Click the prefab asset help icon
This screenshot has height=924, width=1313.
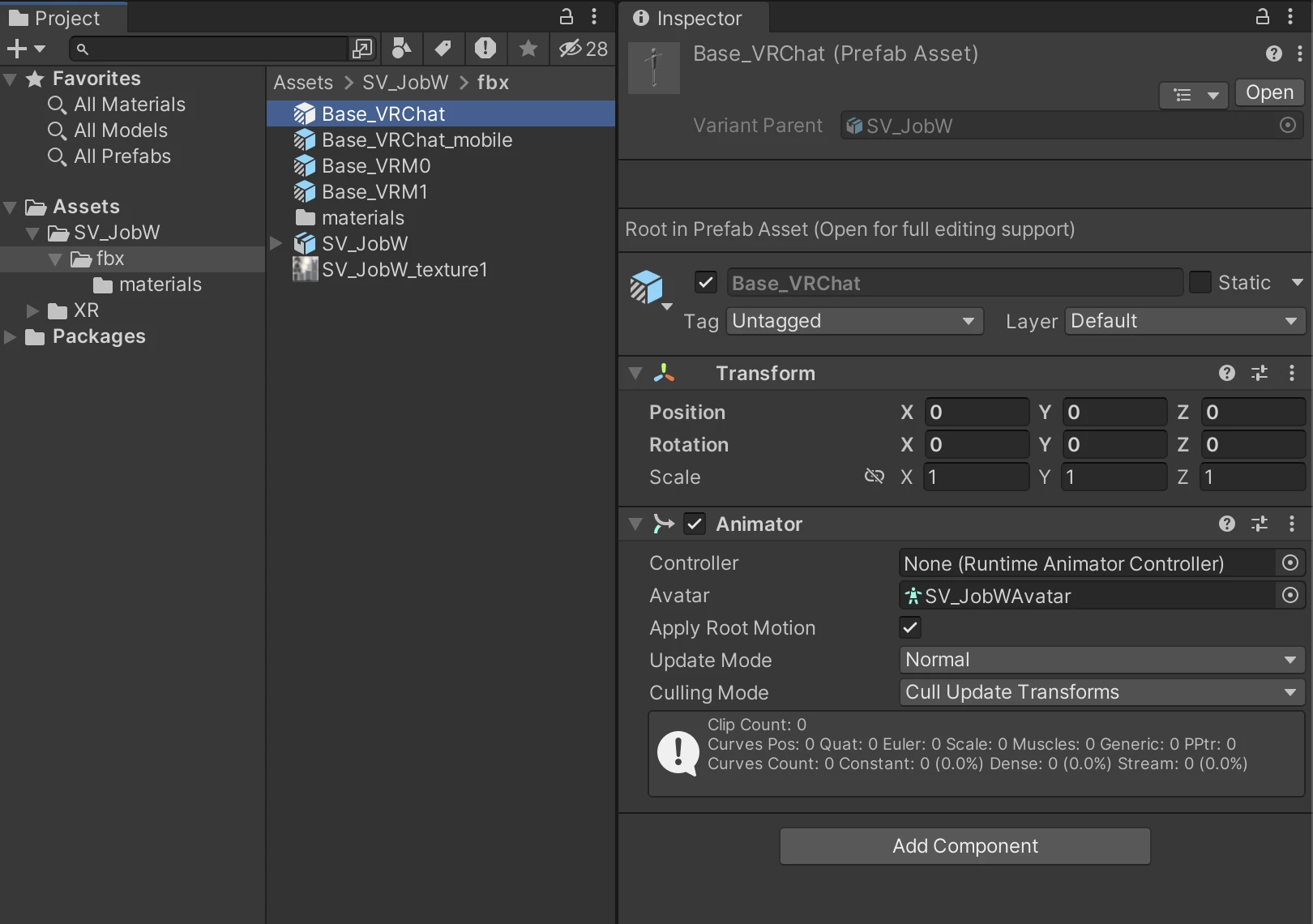coord(1274,53)
